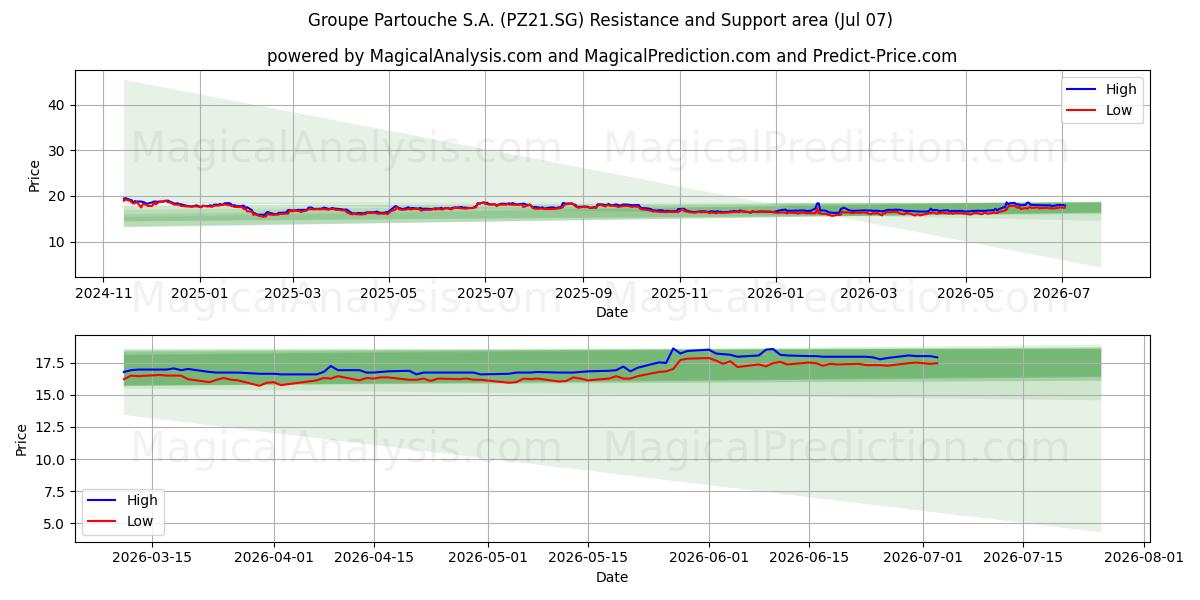
Task: Click the '2026-03-15' tick label
Action: pos(154,558)
